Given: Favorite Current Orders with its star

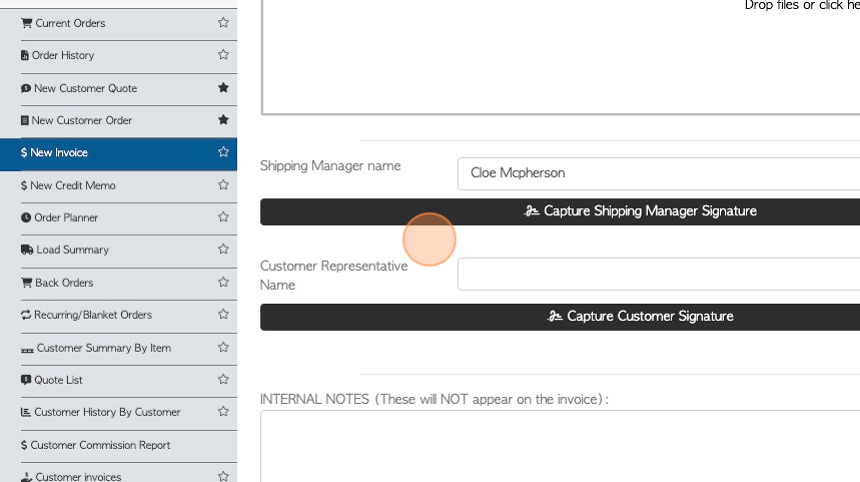Looking at the screenshot, I should (x=223, y=22).
